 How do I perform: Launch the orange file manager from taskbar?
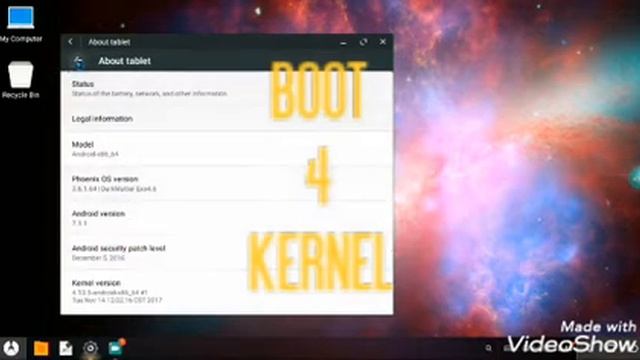(41, 349)
